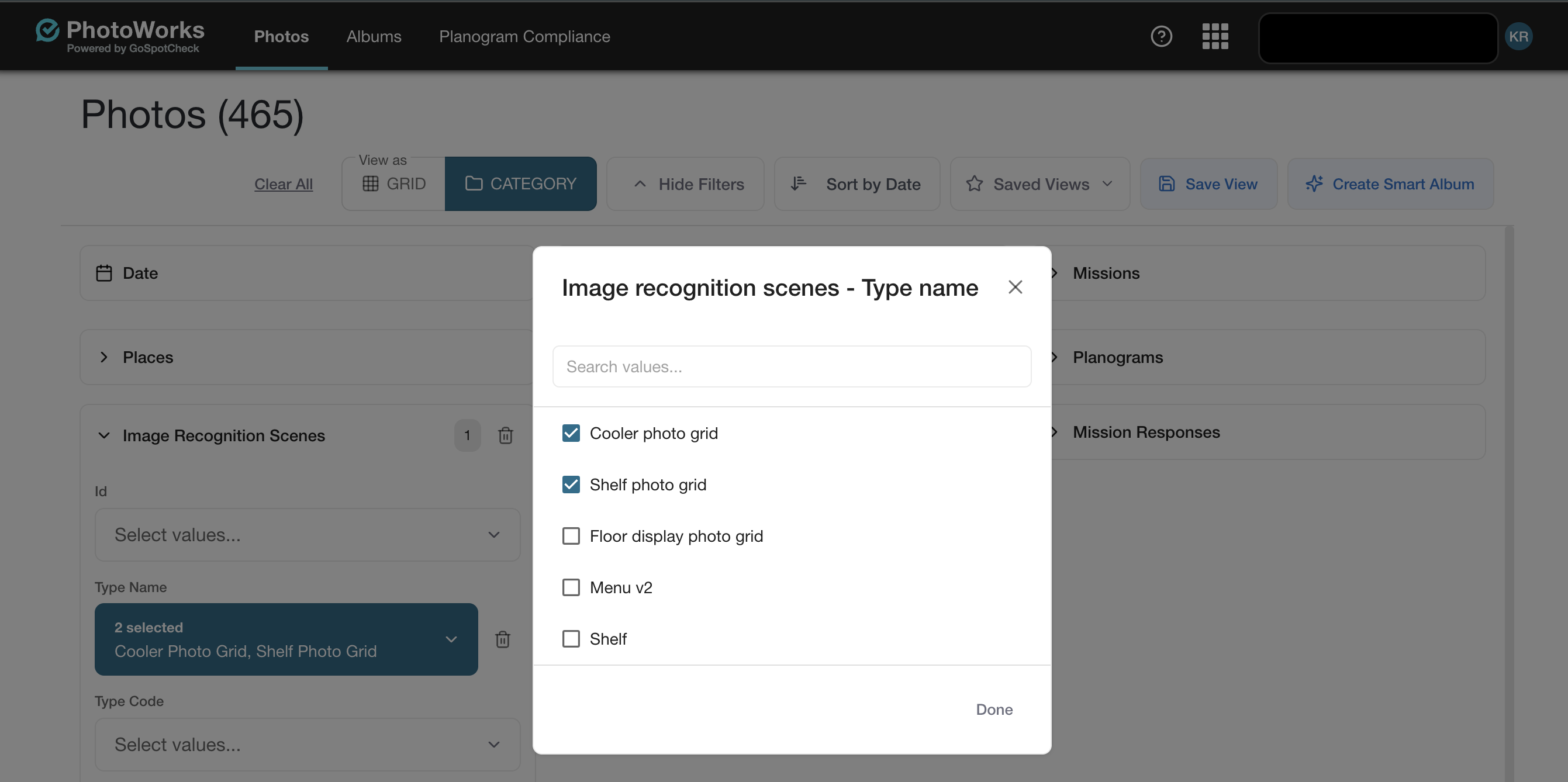Click the floppy disk icon in Save View

pyautogui.click(x=1166, y=184)
